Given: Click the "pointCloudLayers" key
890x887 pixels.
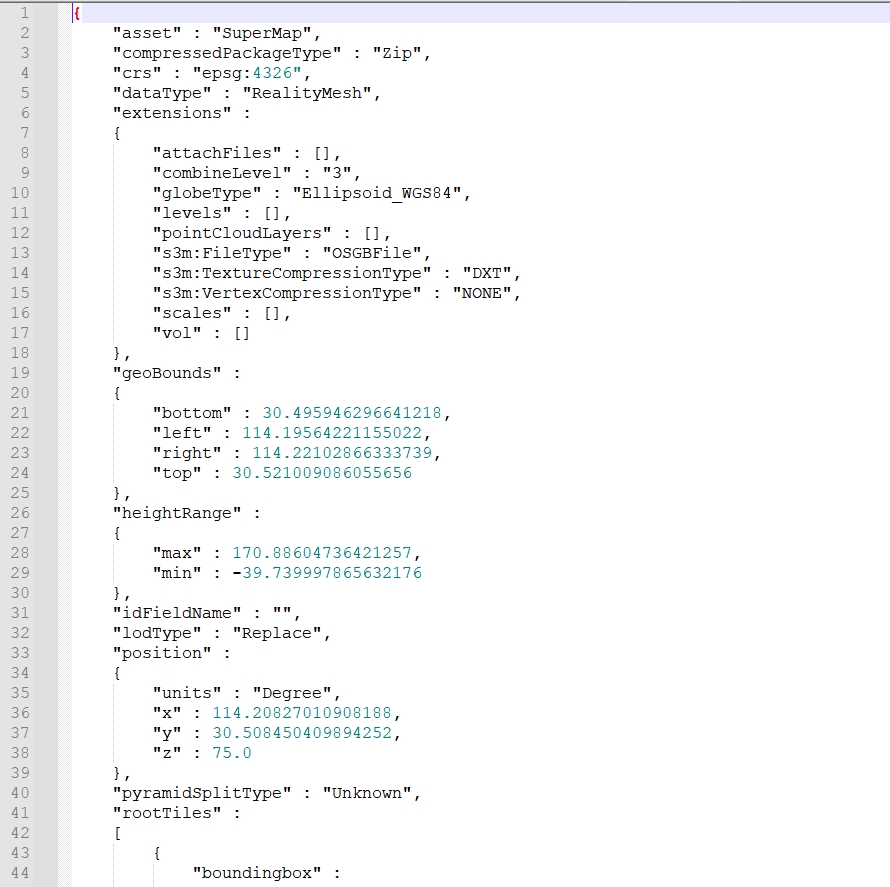Looking at the screenshot, I should click(242, 233).
